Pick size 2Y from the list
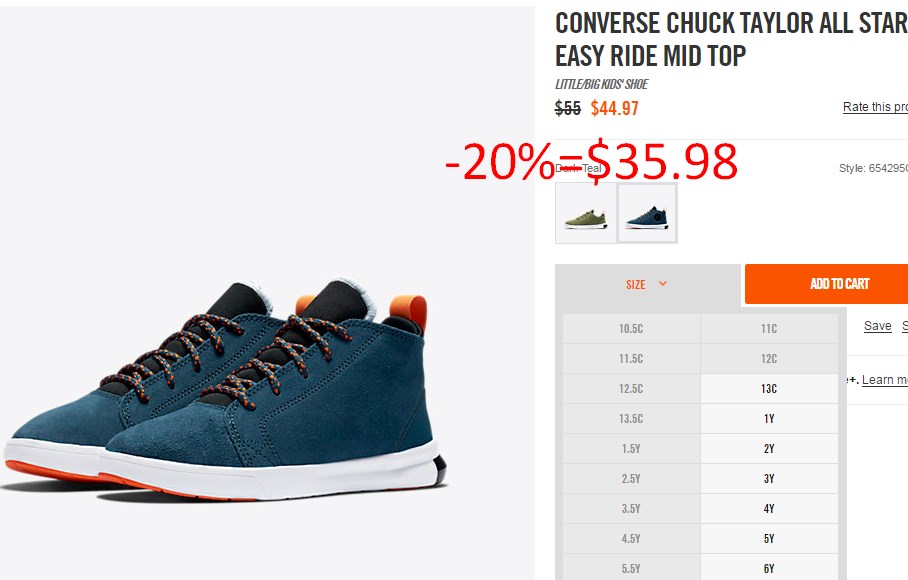 click(x=769, y=449)
